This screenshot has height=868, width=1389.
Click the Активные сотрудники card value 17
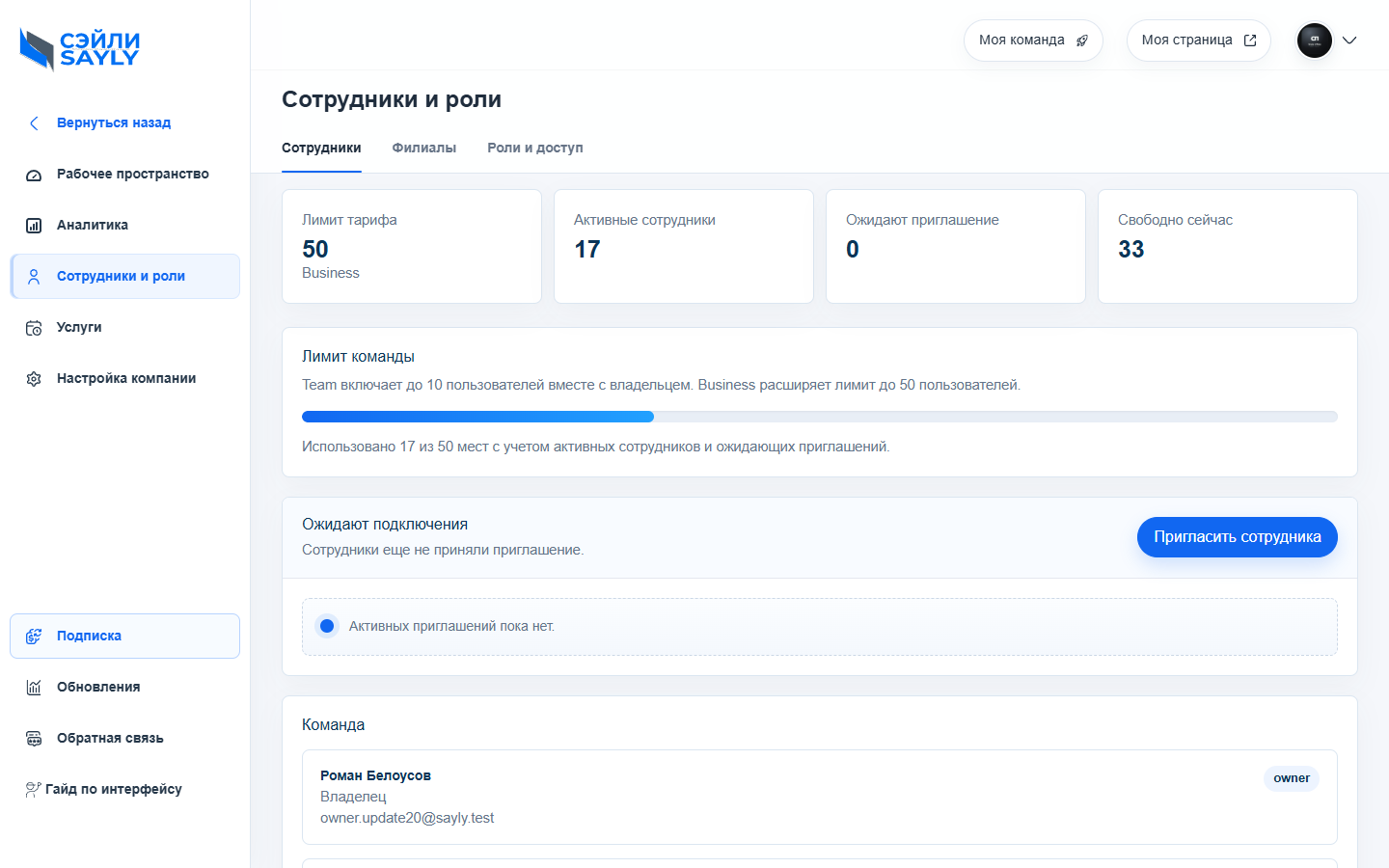pyautogui.click(x=587, y=250)
